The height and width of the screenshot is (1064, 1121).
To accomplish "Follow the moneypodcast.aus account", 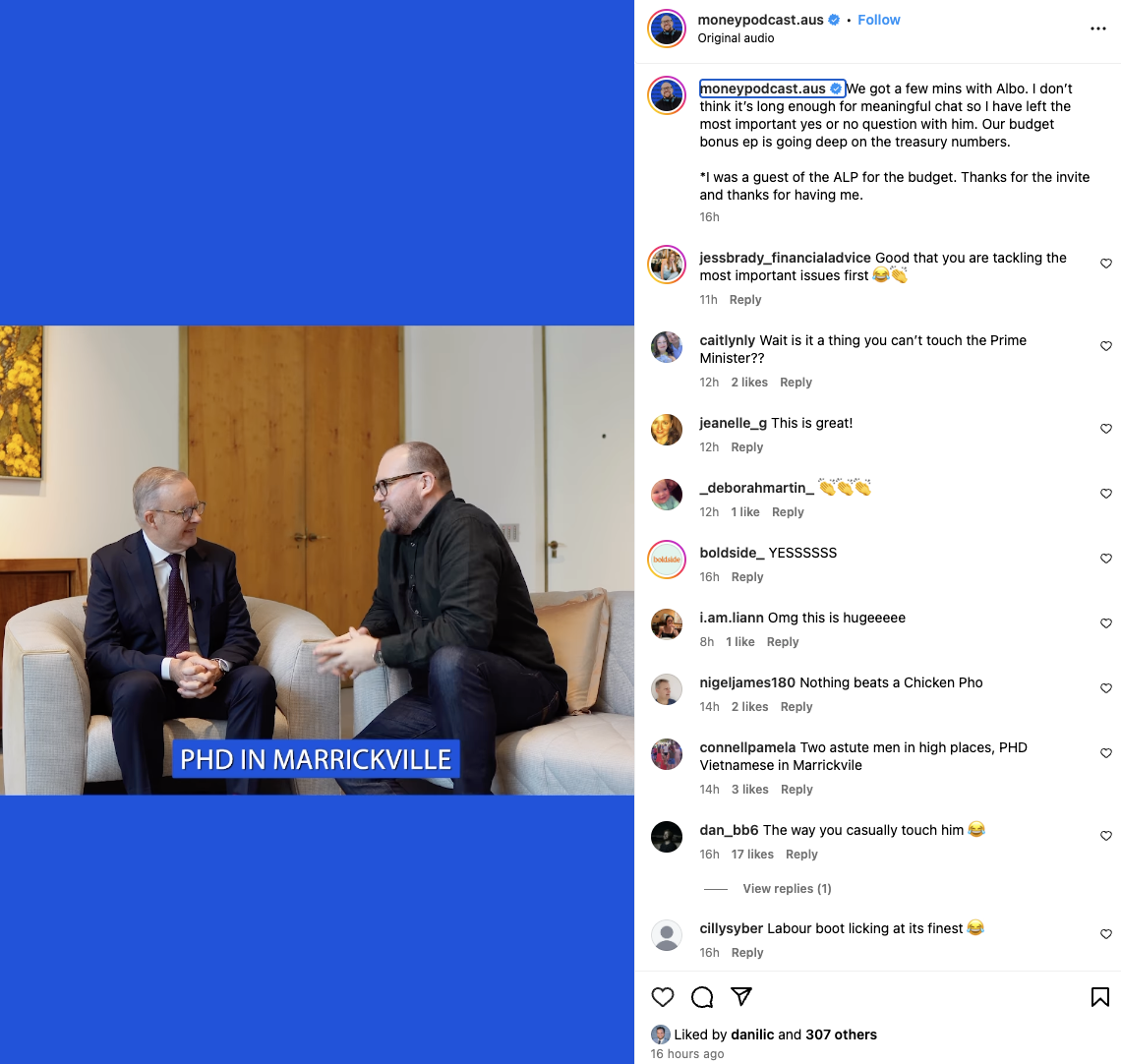I will pyautogui.click(x=879, y=20).
